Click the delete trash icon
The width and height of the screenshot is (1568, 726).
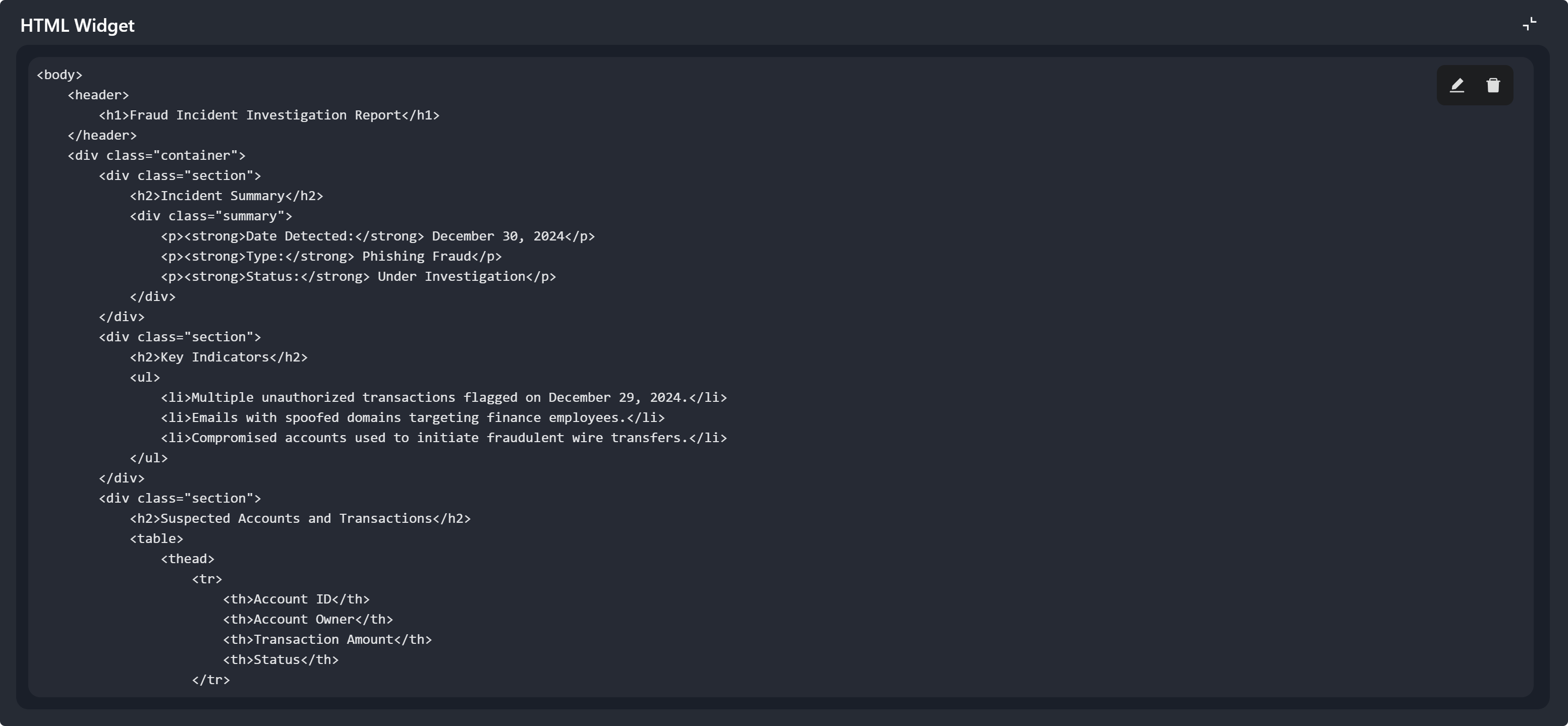(1493, 85)
